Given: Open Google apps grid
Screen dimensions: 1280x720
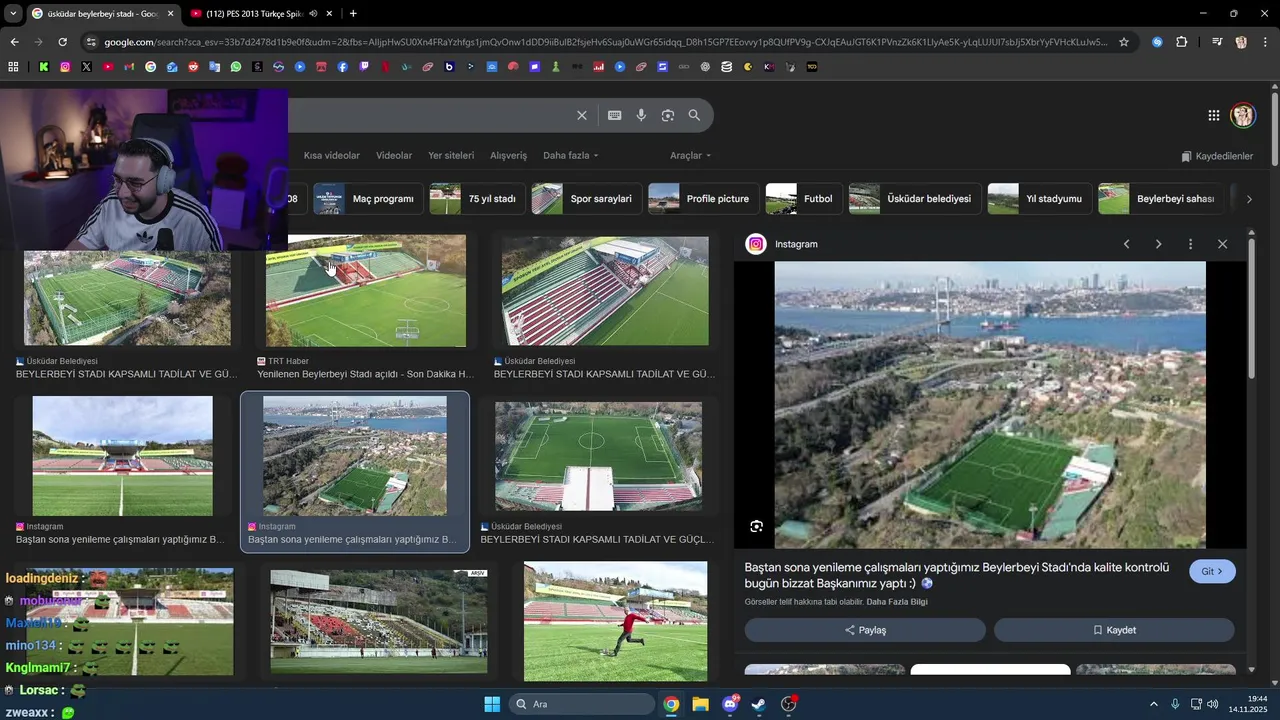Looking at the screenshot, I should click(x=1214, y=115).
